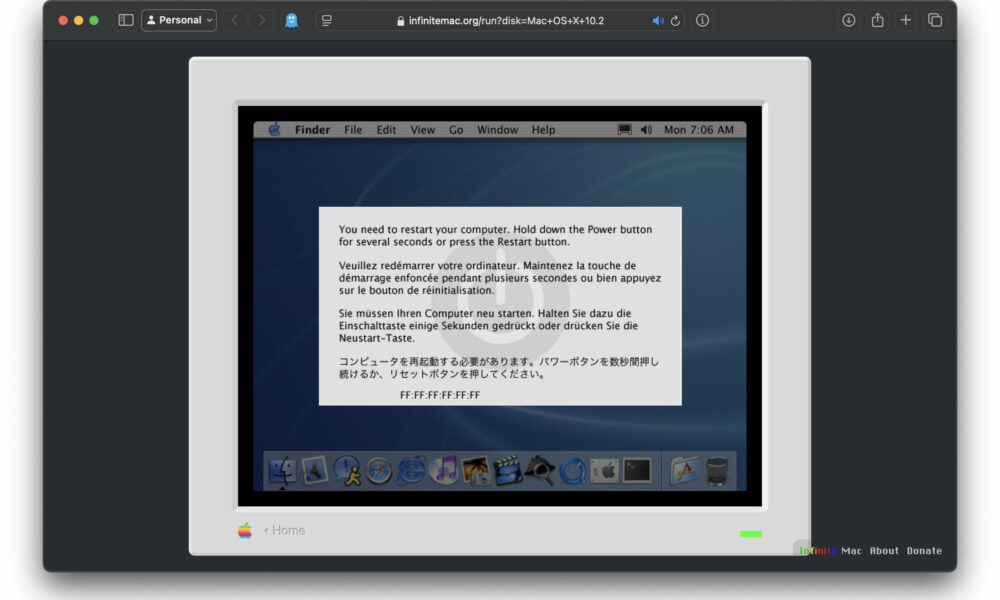
Task: Open Internet Explorer in the dock
Action: [x=411, y=472]
